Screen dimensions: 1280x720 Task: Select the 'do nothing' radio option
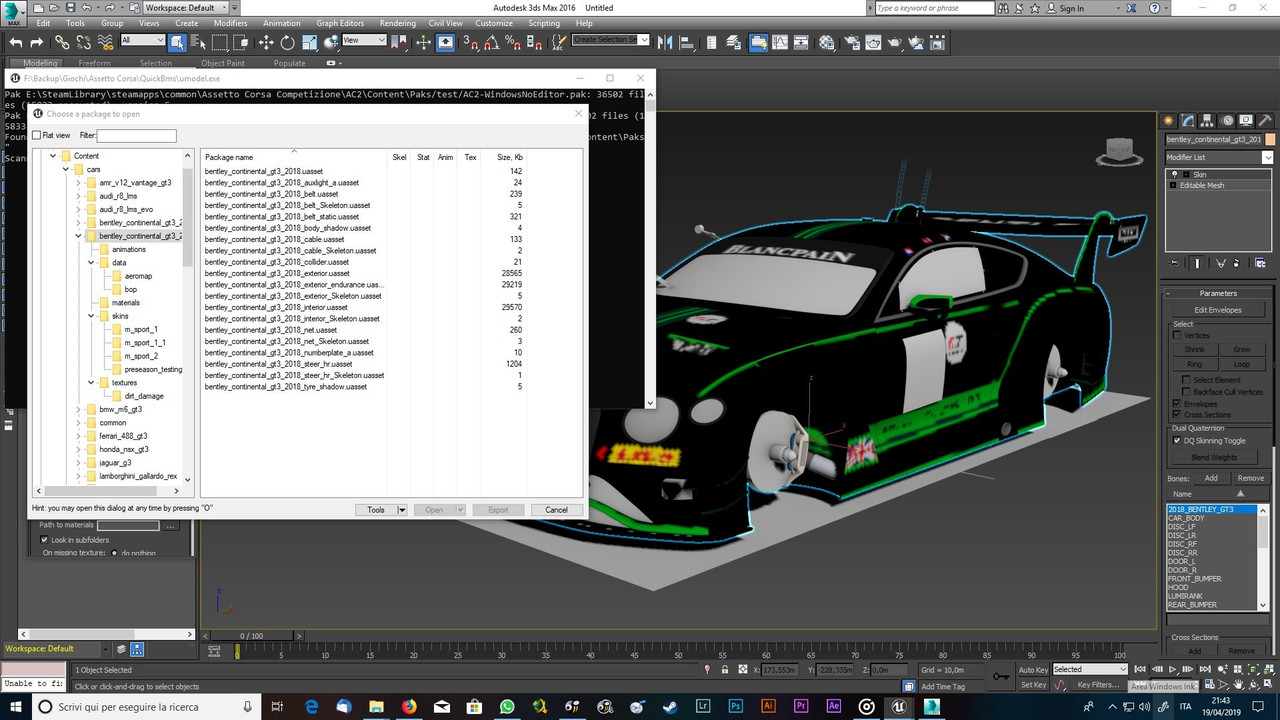coord(114,553)
